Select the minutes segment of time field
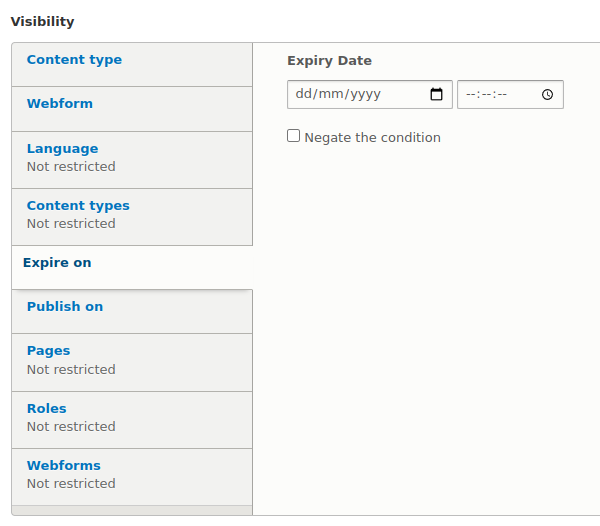The image size is (600, 526). (486, 95)
